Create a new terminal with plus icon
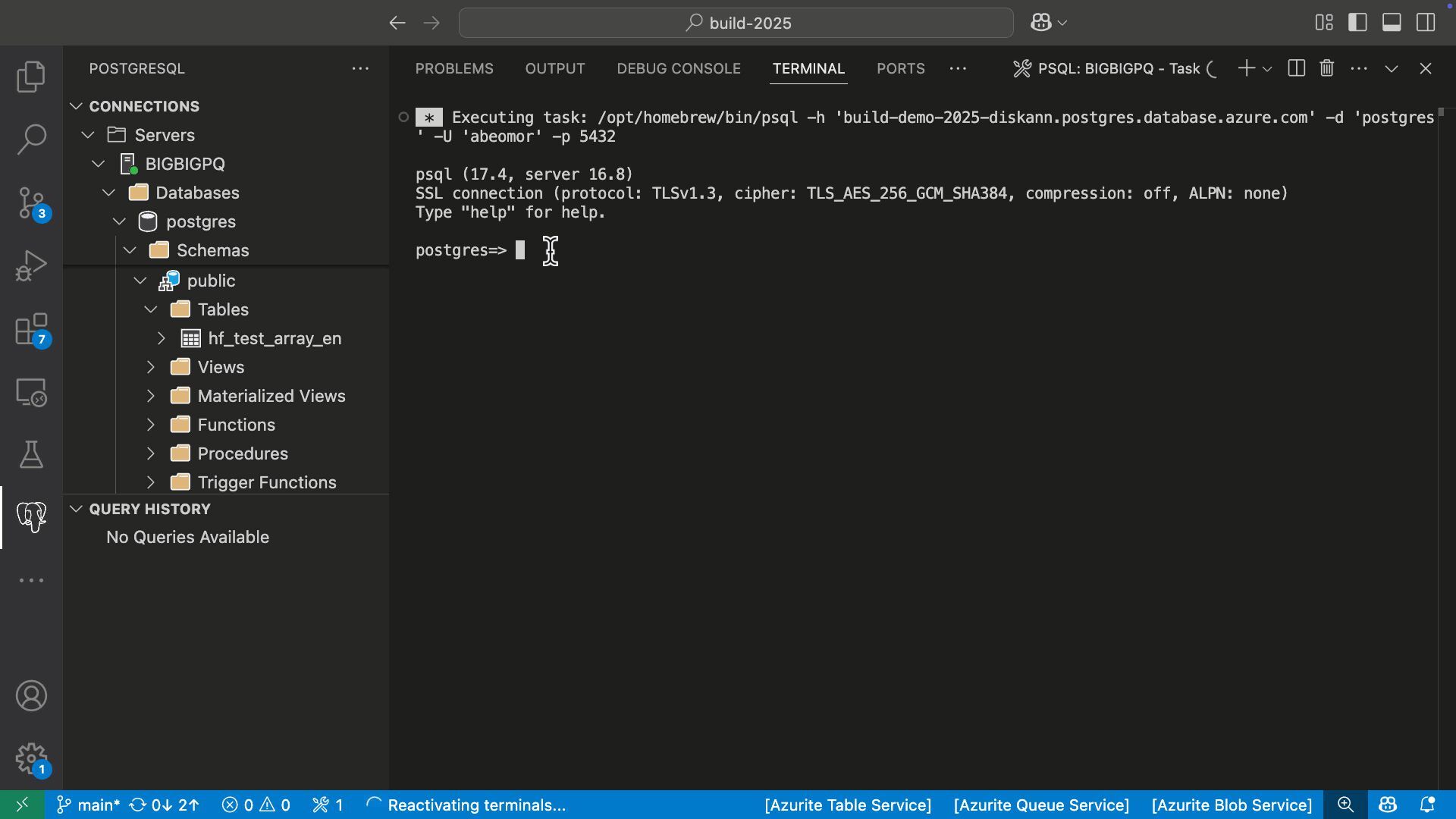The height and width of the screenshot is (819, 1456). pyautogui.click(x=1246, y=68)
